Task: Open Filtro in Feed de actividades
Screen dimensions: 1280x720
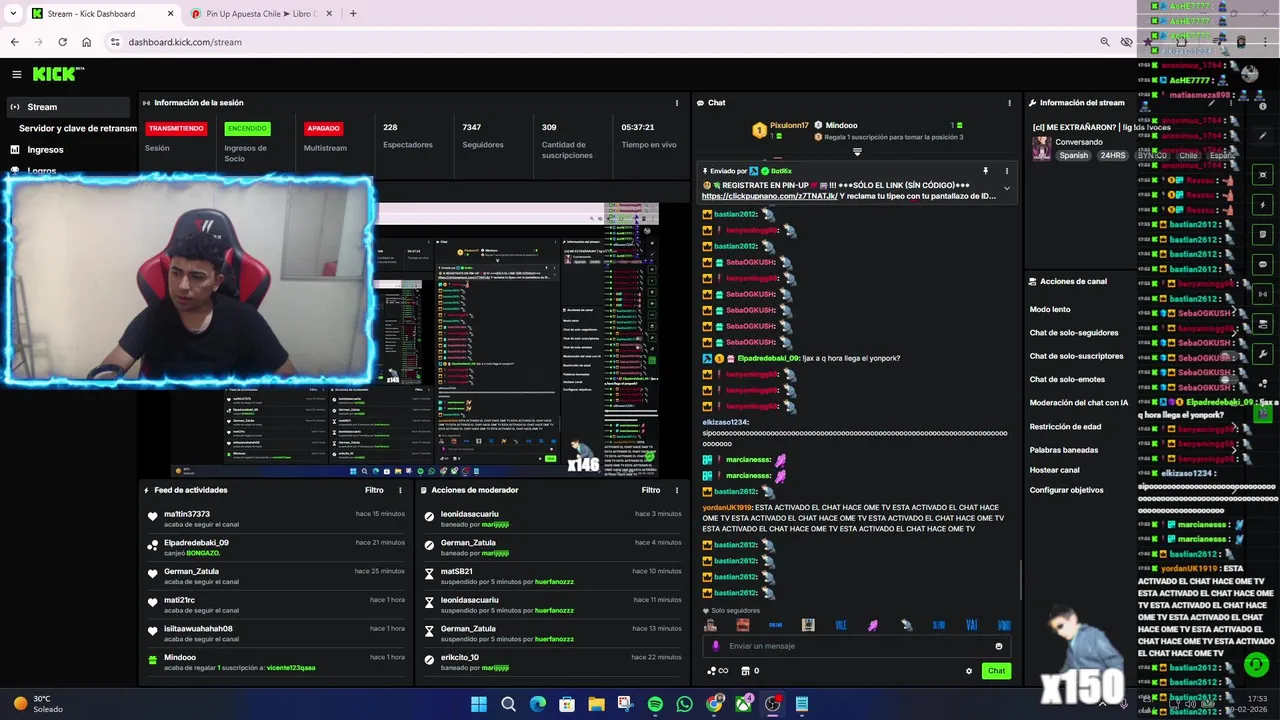Action: (x=374, y=490)
